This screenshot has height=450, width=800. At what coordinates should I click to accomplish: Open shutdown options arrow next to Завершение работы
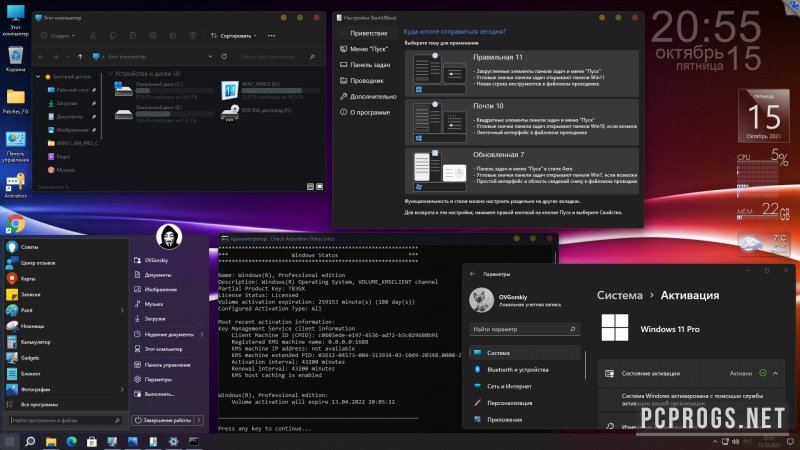(199, 420)
